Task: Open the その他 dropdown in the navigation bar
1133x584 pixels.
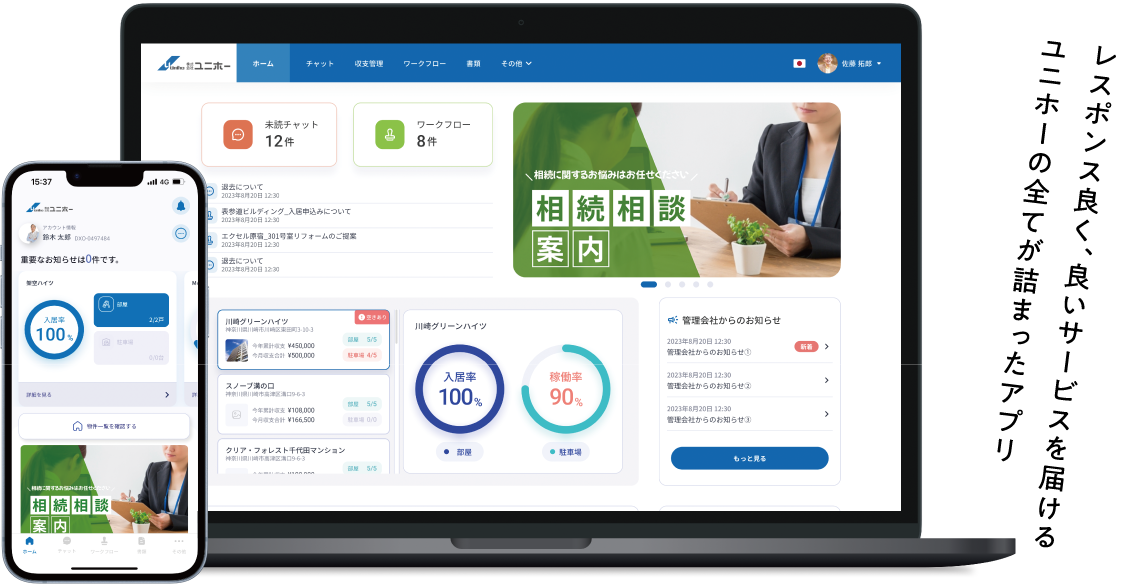Action: (516, 63)
